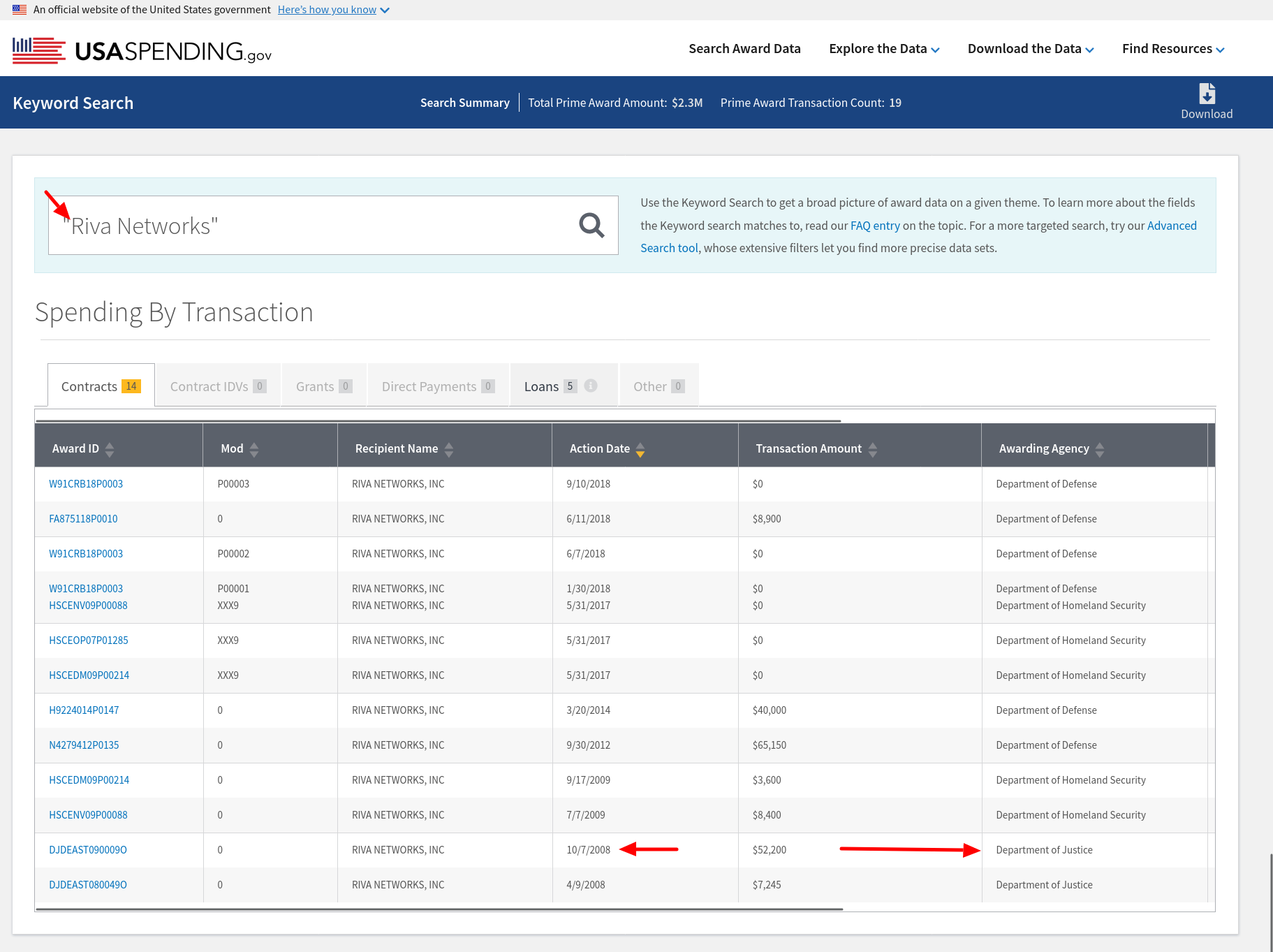Open award W91CRB18P0003 with mod P00003
Viewport: 1273px width, 952px height.
point(86,484)
